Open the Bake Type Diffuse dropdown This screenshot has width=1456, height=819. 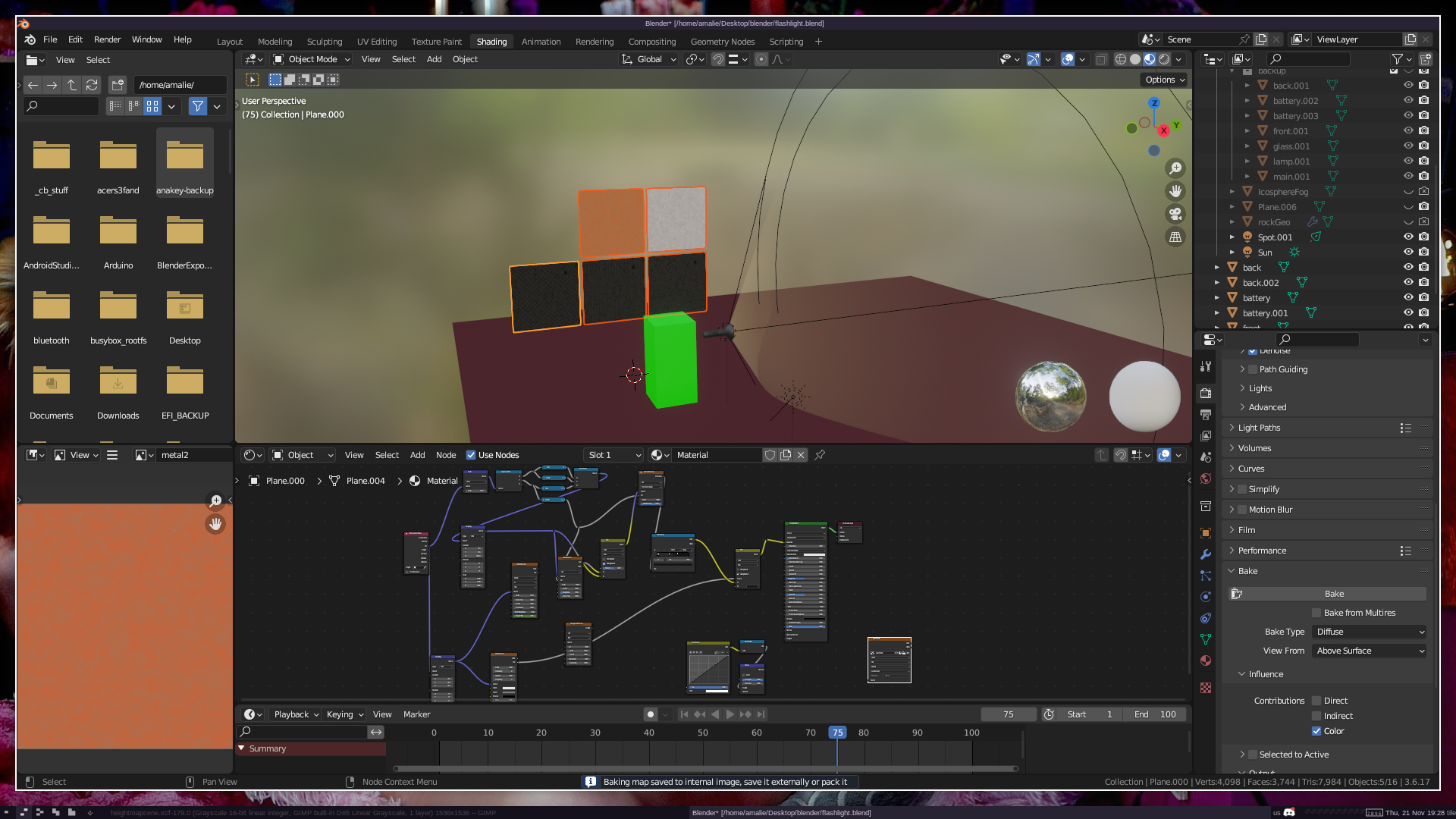(x=1370, y=632)
